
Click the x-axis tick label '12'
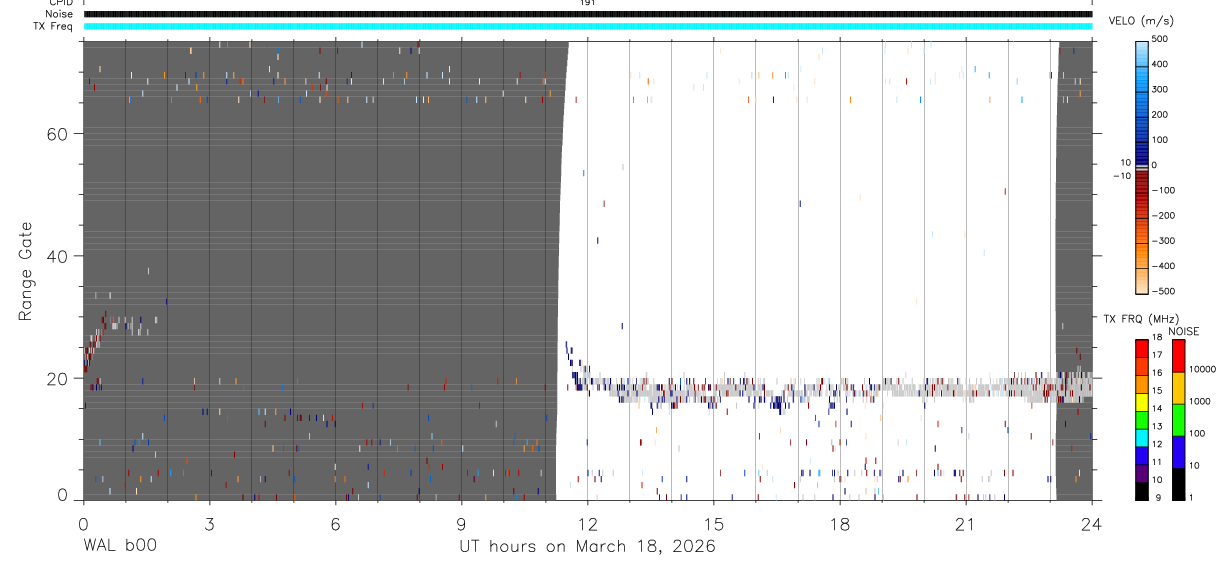[587, 523]
